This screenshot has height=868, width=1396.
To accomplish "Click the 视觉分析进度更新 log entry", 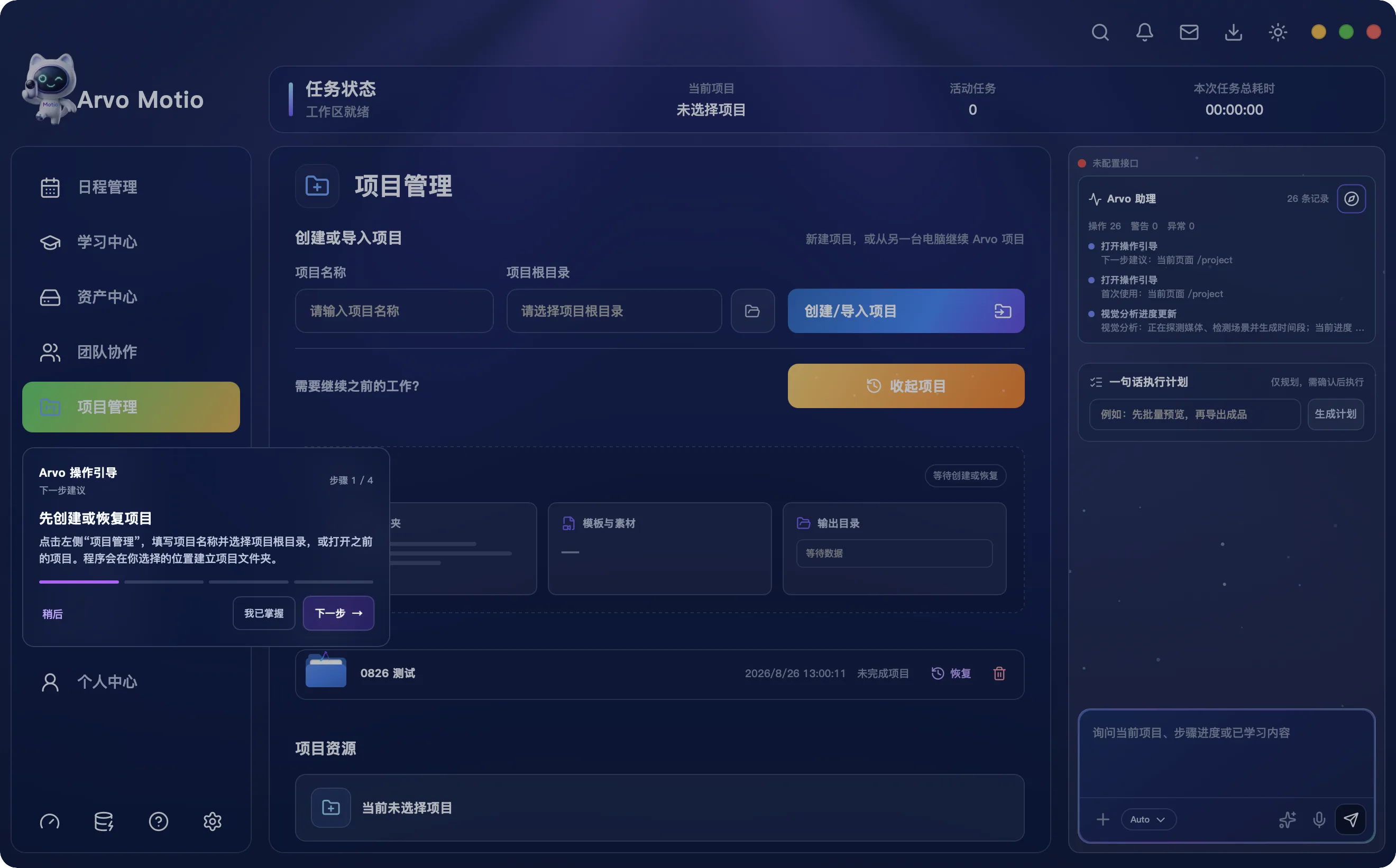I will tap(1227, 320).
